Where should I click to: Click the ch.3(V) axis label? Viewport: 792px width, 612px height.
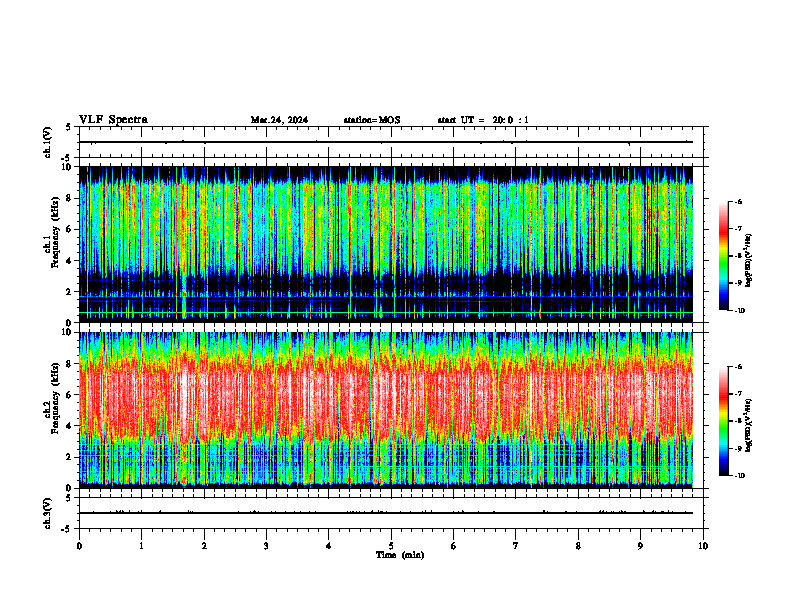48,513
